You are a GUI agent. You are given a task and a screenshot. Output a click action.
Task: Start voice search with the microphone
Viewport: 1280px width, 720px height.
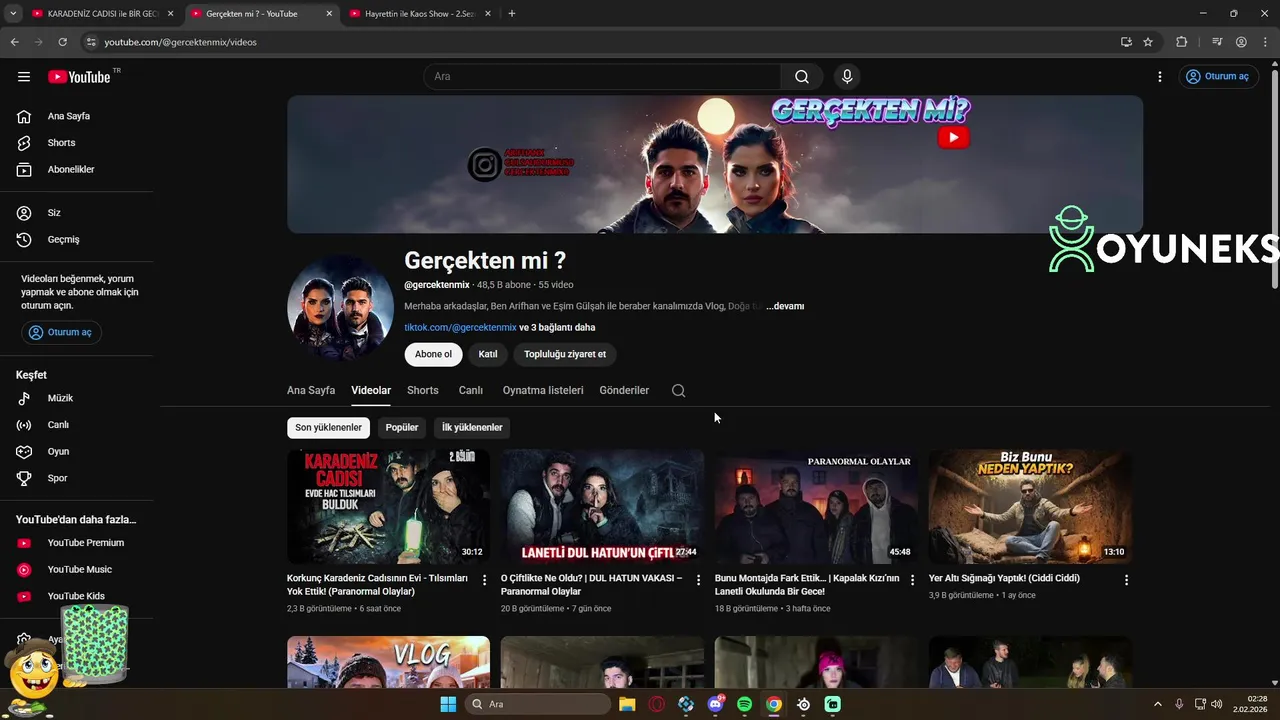[x=847, y=77]
